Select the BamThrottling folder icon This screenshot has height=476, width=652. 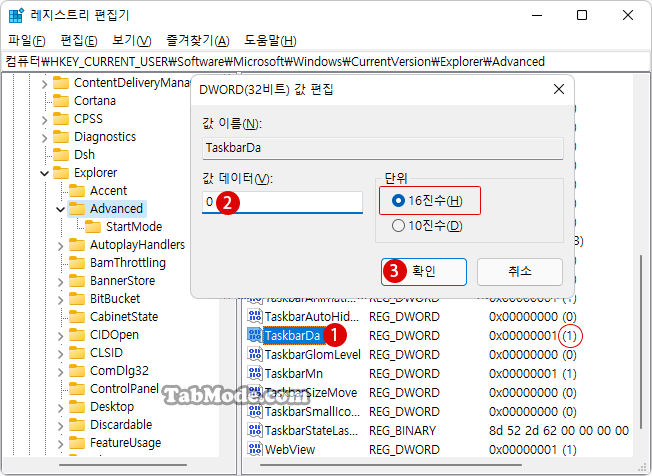(77, 263)
